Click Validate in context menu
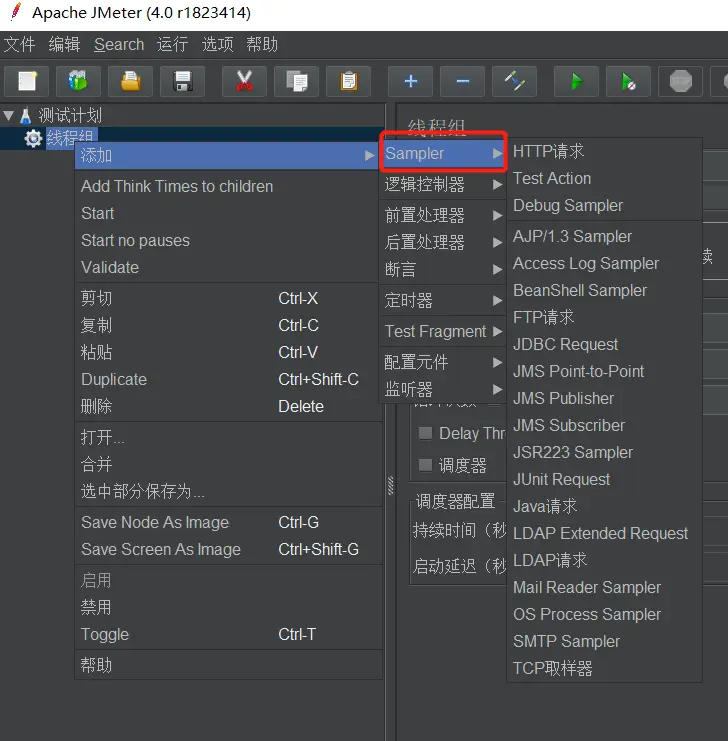 coord(227,267)
